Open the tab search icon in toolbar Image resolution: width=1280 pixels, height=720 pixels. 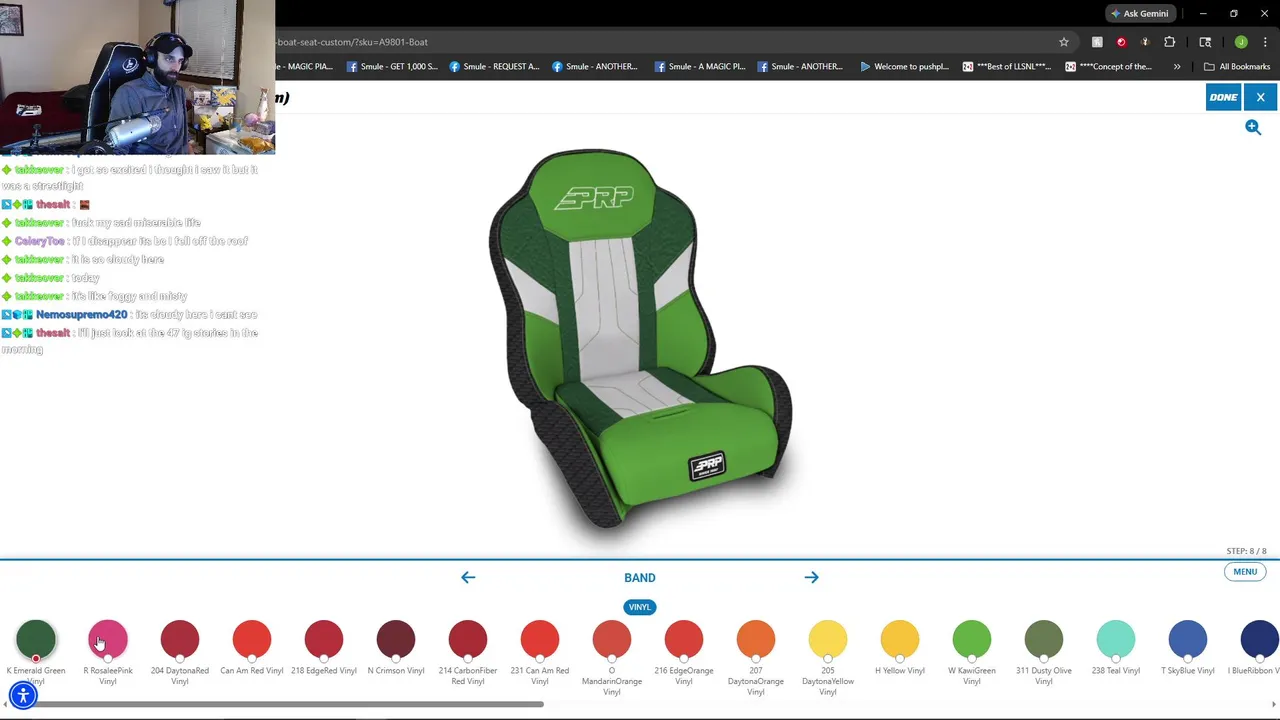(x=1205, y=42)
